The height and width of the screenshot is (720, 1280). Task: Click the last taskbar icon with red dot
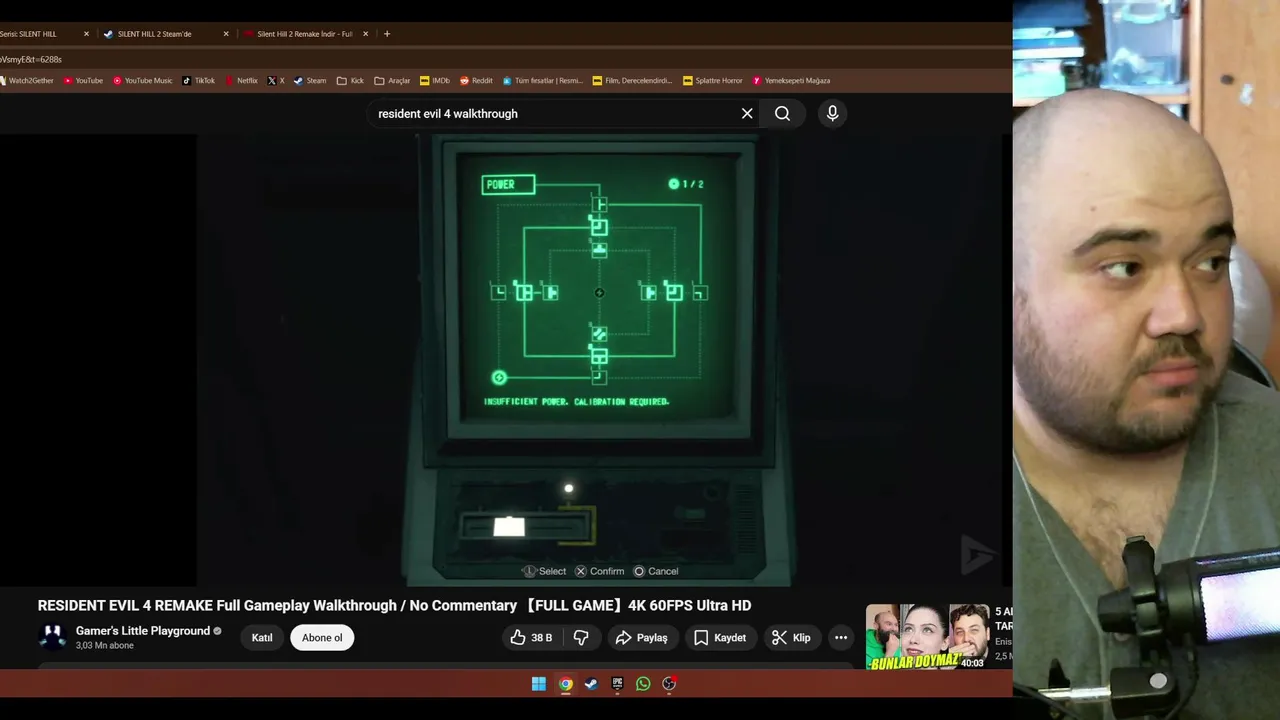pyautogui.click(x=669, y=684)
